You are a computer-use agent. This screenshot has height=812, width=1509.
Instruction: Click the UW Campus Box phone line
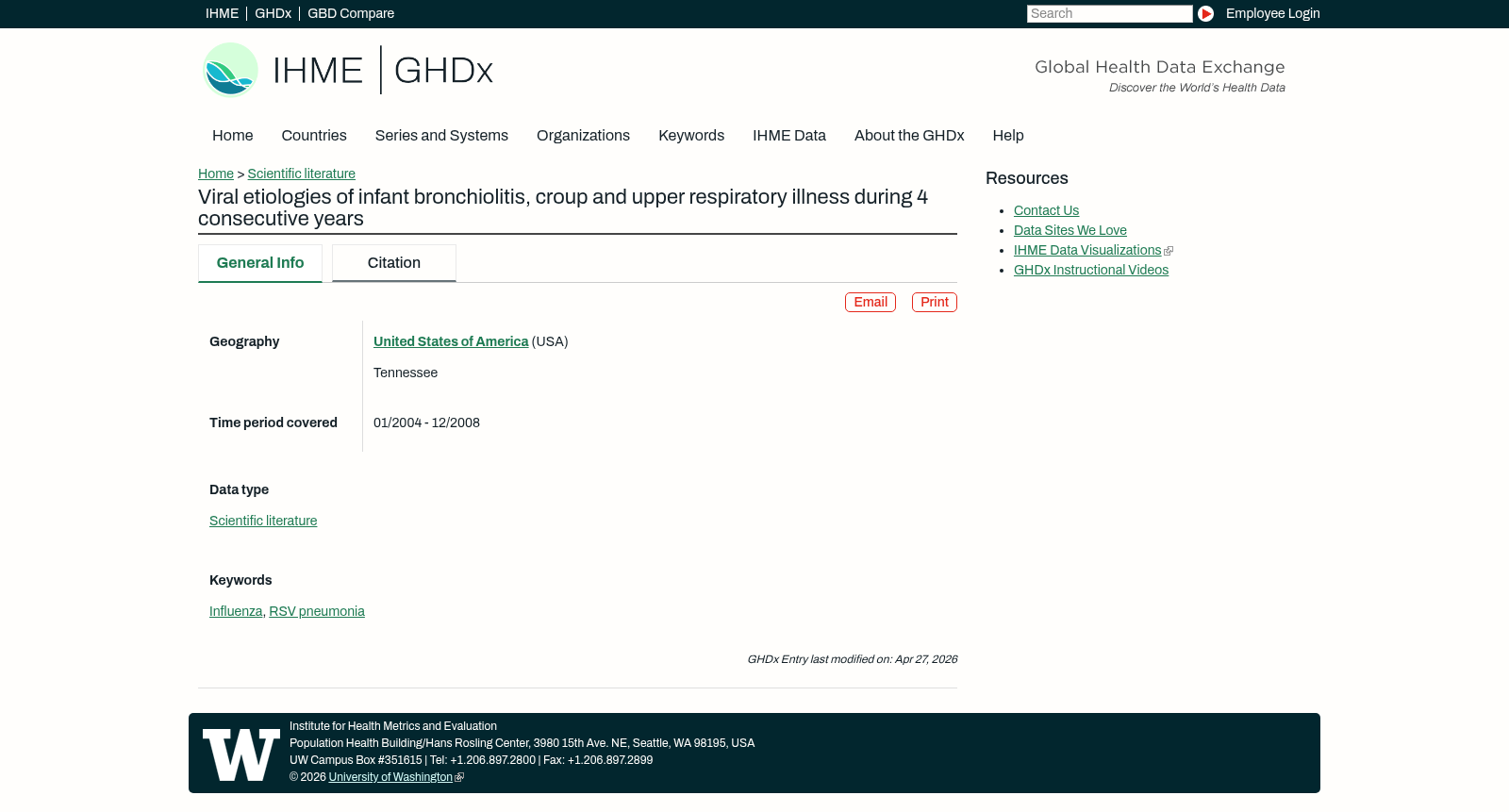click(x=471, y=761)
